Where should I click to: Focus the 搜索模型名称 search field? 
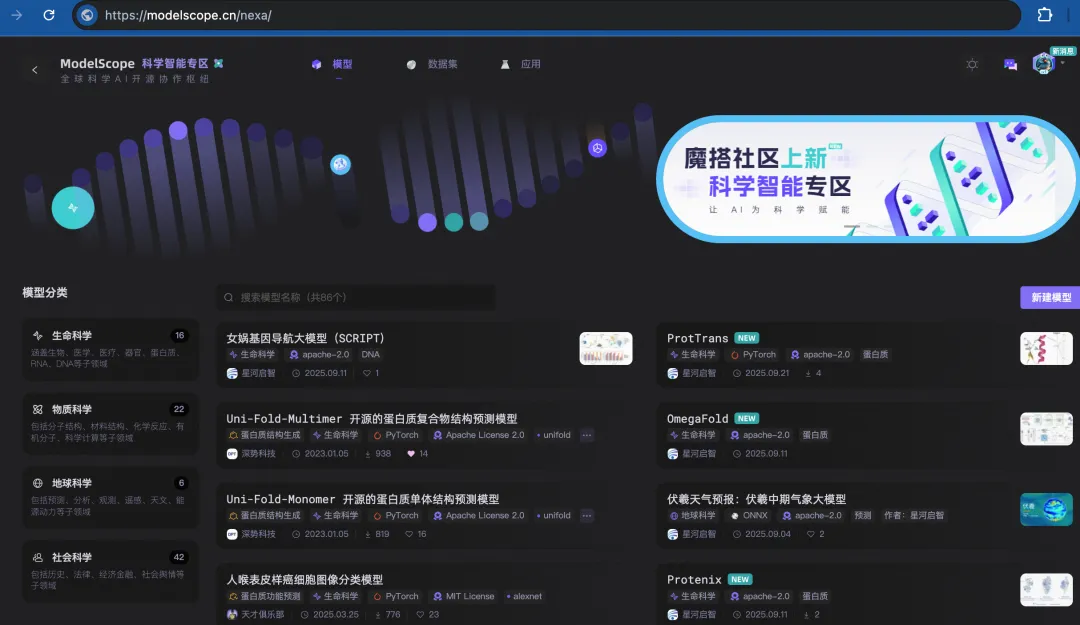(x=356, y=298)
